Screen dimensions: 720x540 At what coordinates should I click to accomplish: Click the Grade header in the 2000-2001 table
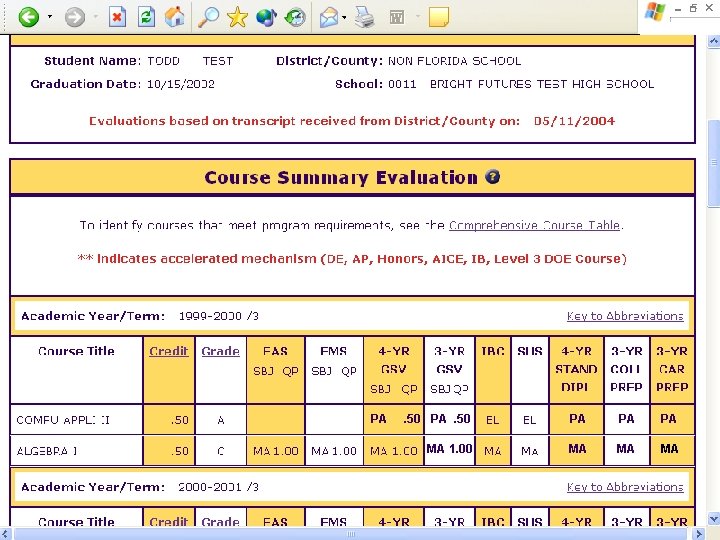[220, 522]
